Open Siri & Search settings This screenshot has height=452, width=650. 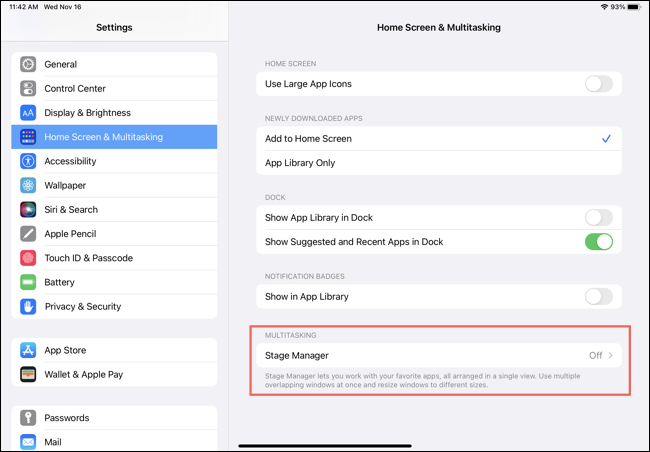coord(114,209)
